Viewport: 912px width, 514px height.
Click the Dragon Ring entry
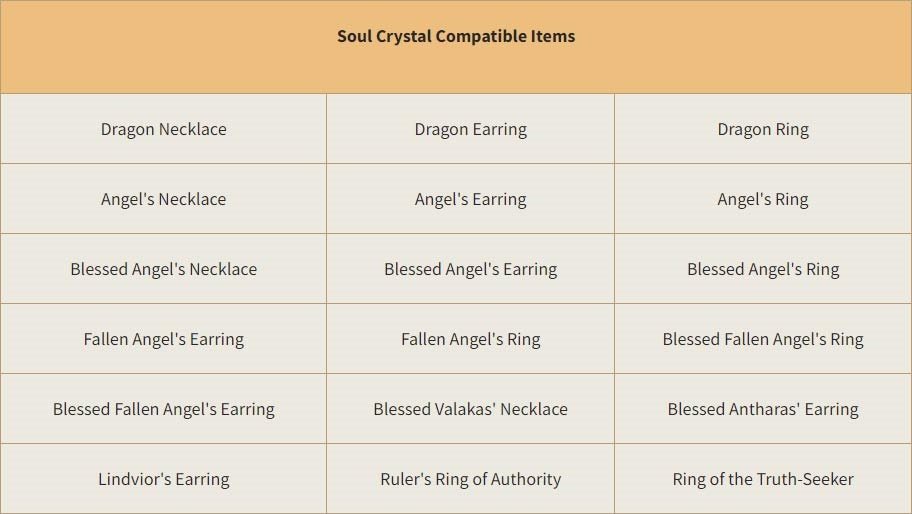[x=763, y=129]
